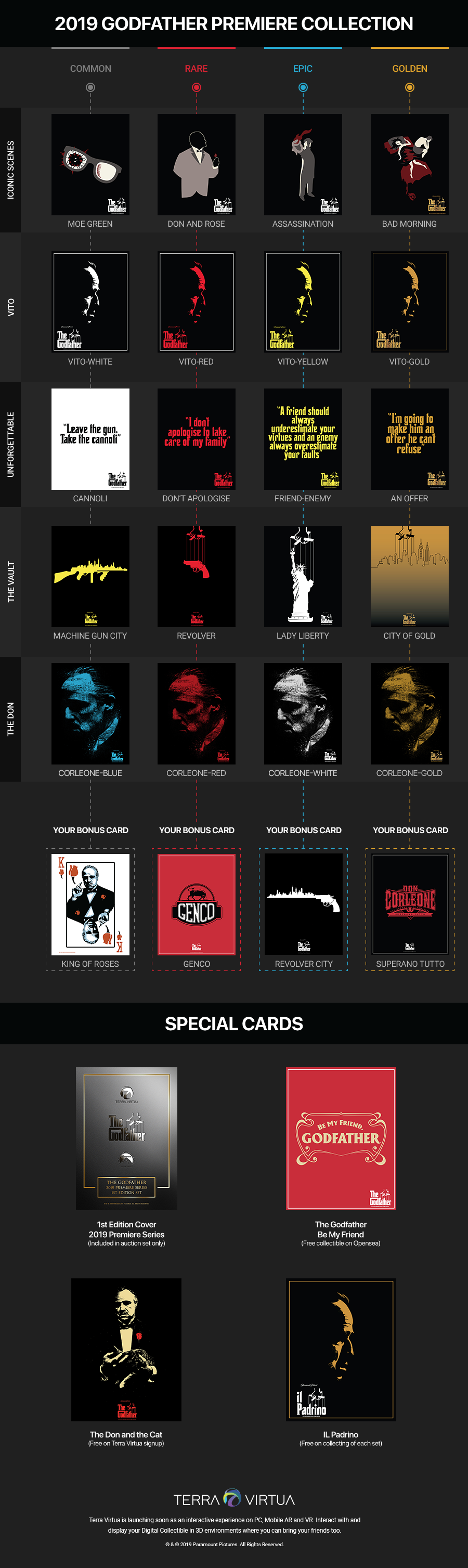
Task: Open the Corleone-Gold portrait card
Action: coord(410,714)
